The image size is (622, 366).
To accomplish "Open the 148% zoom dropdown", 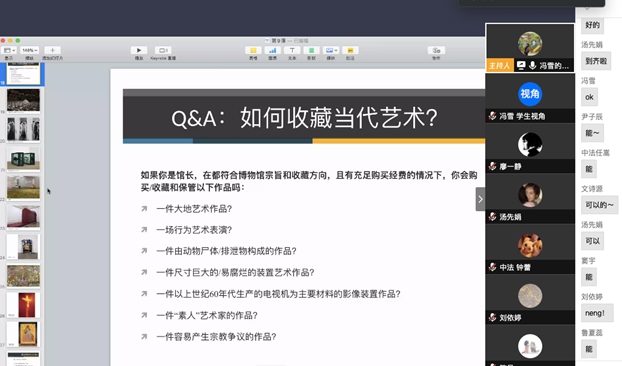I will (x=29, y=50).
